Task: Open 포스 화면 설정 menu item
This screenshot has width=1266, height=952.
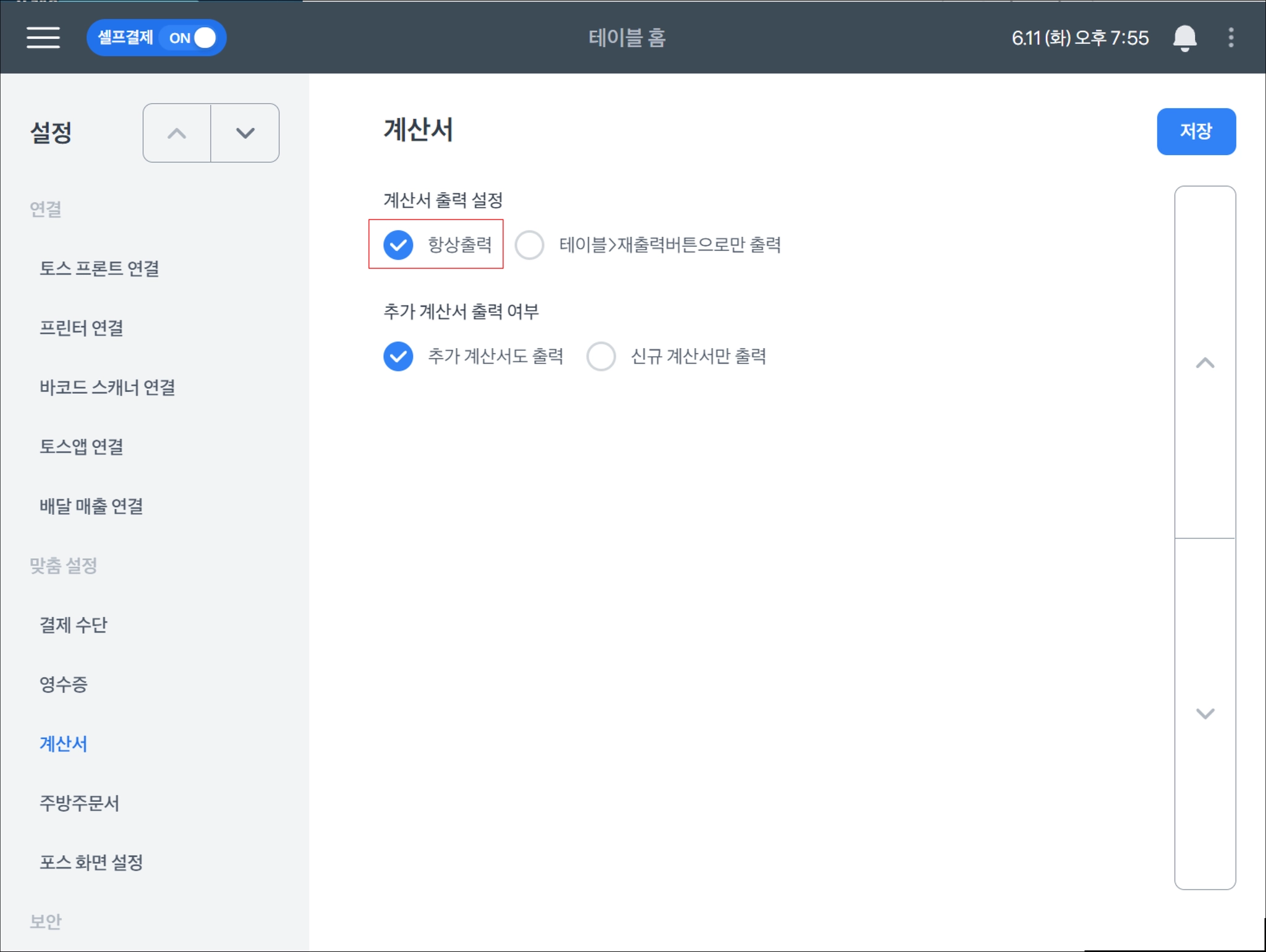Action: pos(91,862)
